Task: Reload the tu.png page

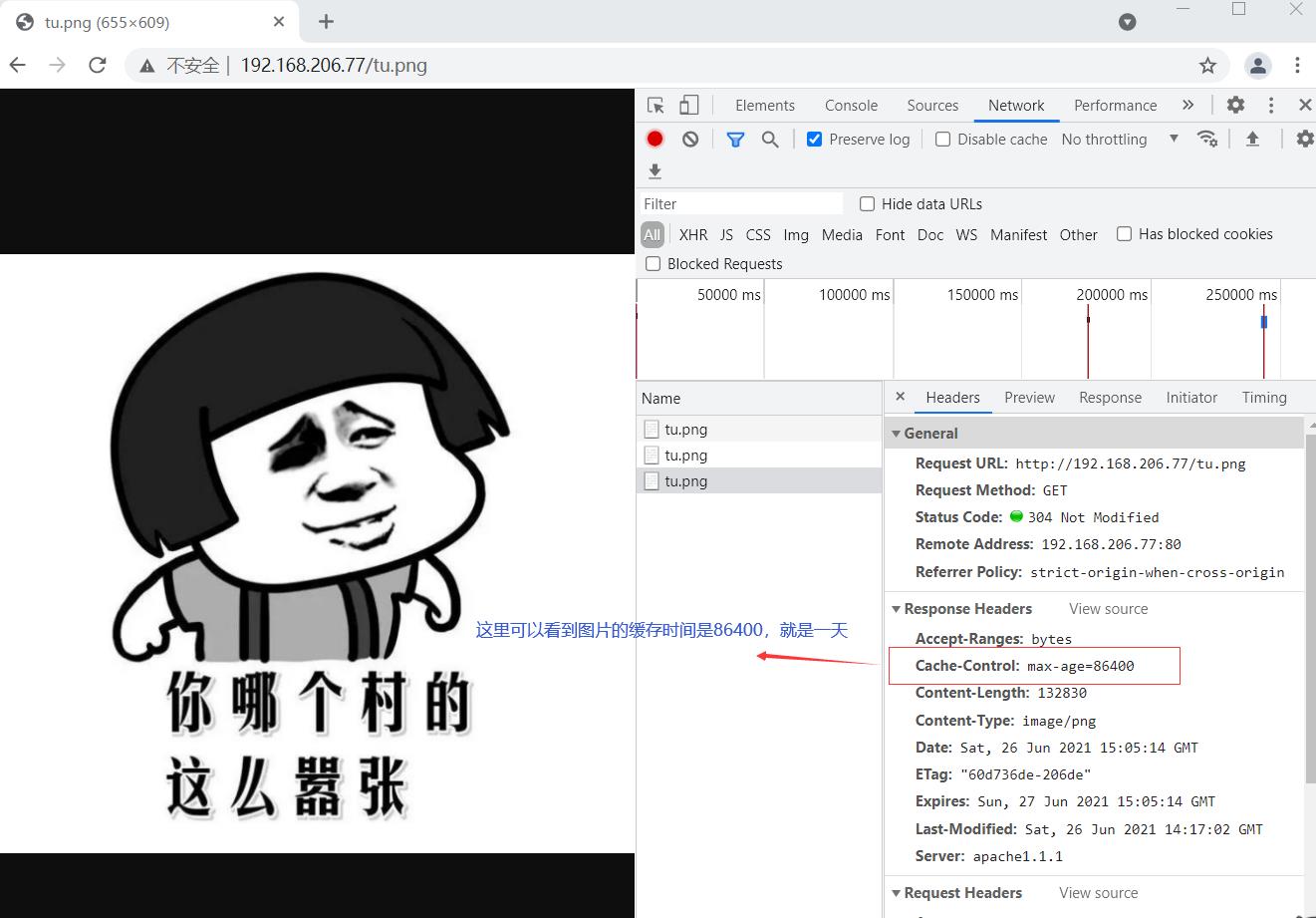Action: coord(97,65)
